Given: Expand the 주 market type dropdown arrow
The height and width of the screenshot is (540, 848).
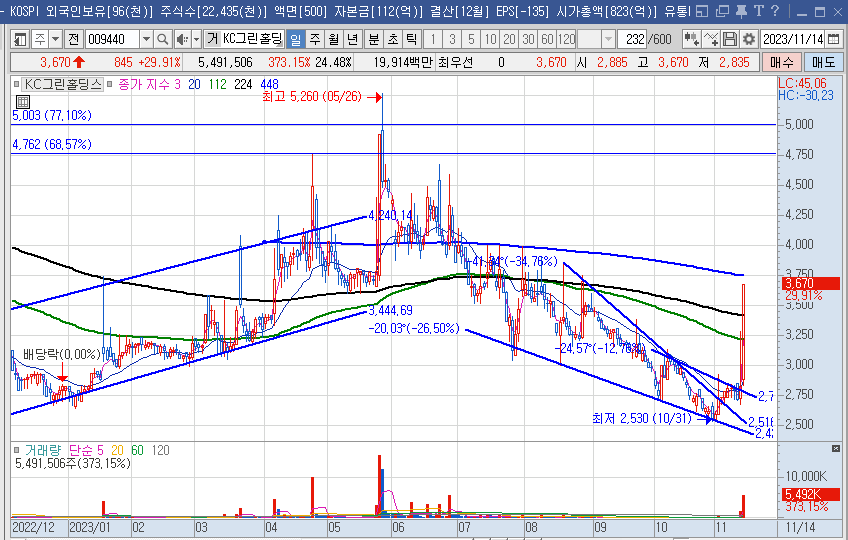Looking at the screenshot, I should [x=56, y=39].
